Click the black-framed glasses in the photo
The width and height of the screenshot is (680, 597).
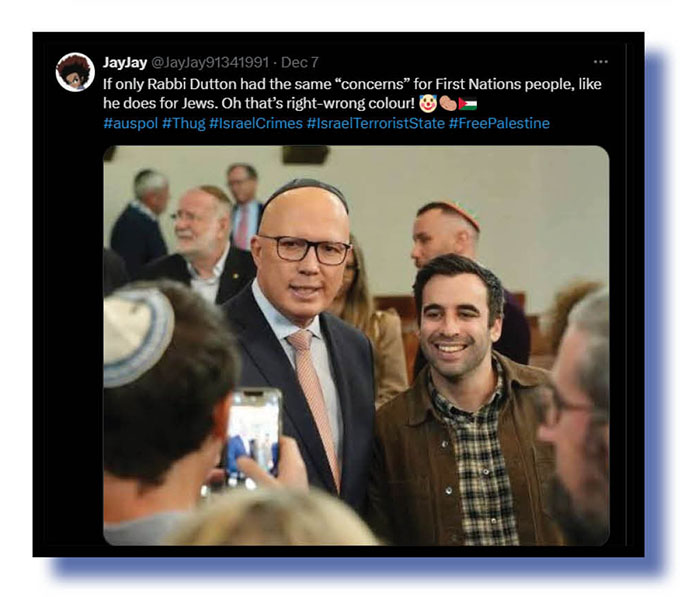[x=304, y=250]
